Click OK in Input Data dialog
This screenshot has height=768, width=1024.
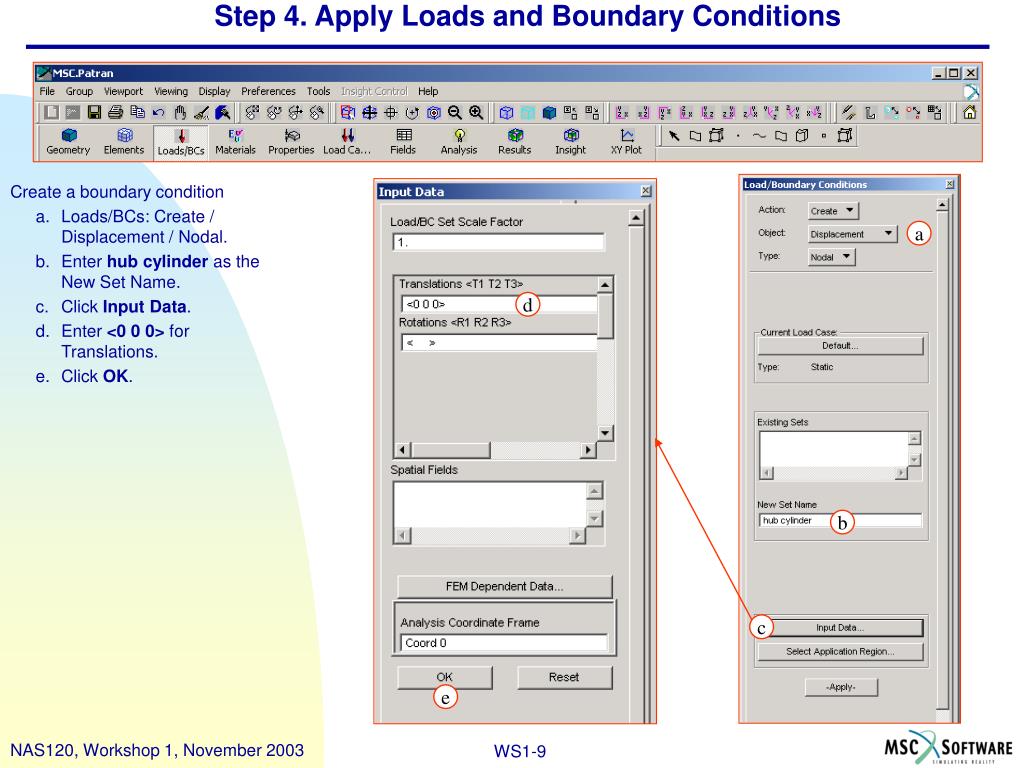pyautogui.click(x=445, y=677)
